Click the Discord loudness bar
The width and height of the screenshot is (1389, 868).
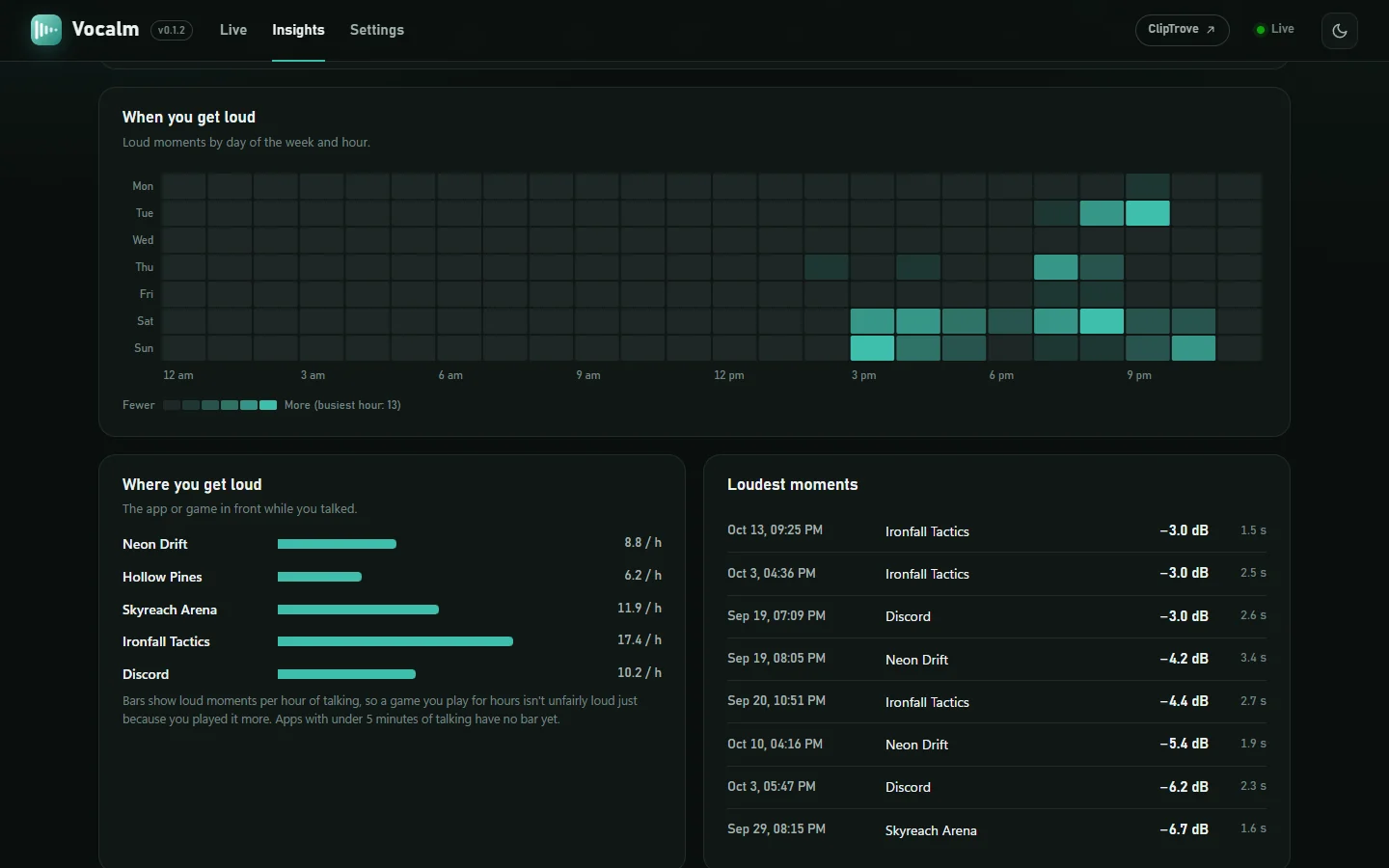[x=346, y=674]
